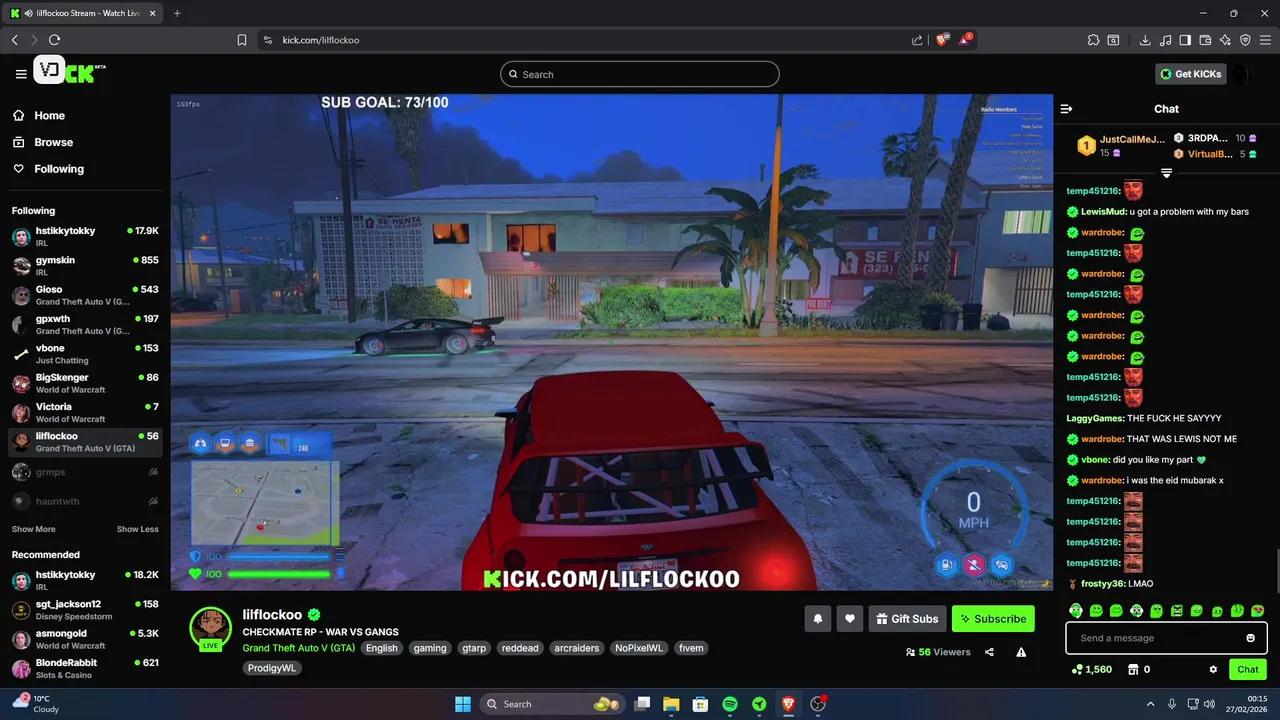
Task: Open gymskin channel in the sidebar
Action: tap(85, 266)
